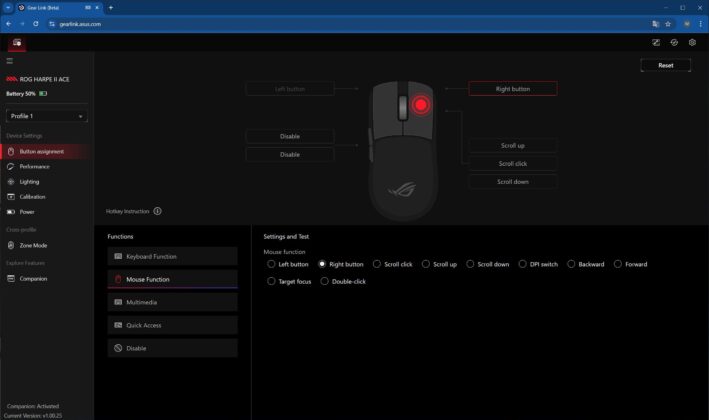
Task: Choose the Multimedia function category
Action: point(172,302)
